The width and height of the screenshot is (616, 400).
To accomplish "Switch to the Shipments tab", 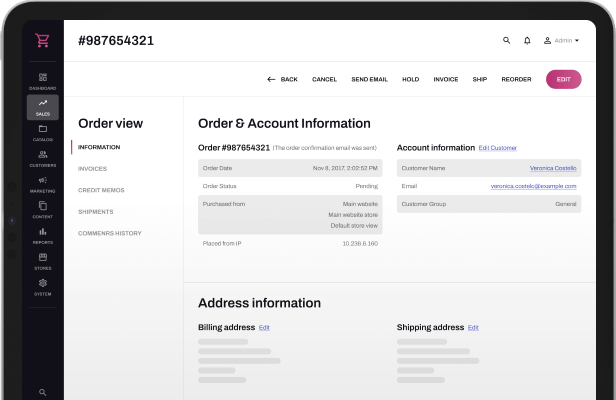I will point(95,212).
